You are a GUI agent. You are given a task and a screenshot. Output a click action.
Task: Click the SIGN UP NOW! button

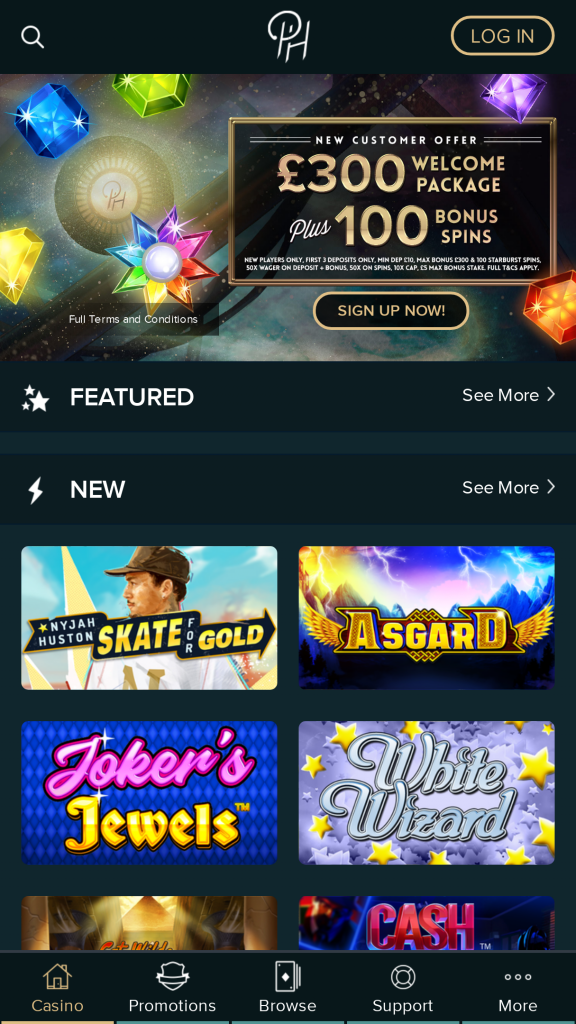point(391,310)
